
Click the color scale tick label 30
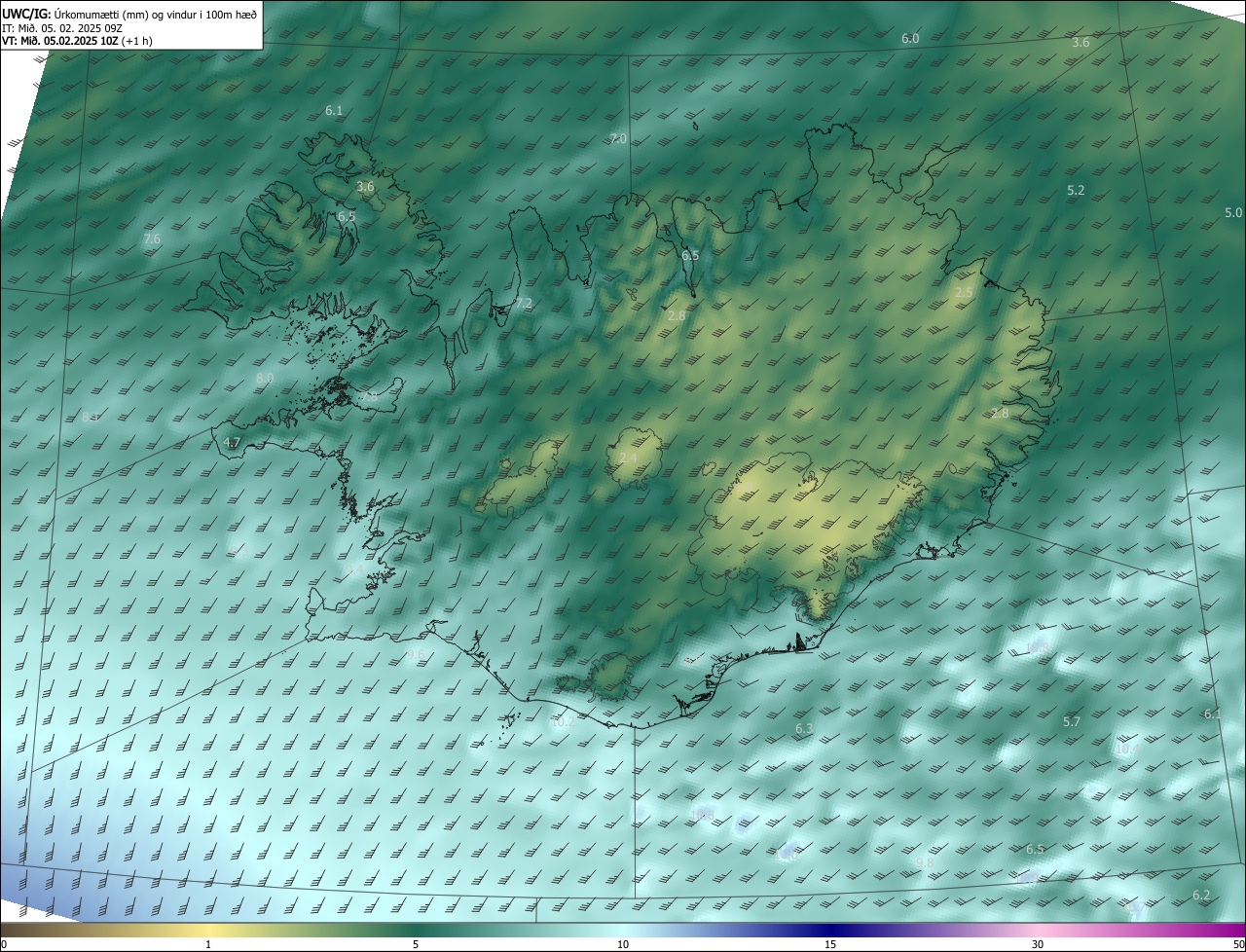[x=1038, y=944]
